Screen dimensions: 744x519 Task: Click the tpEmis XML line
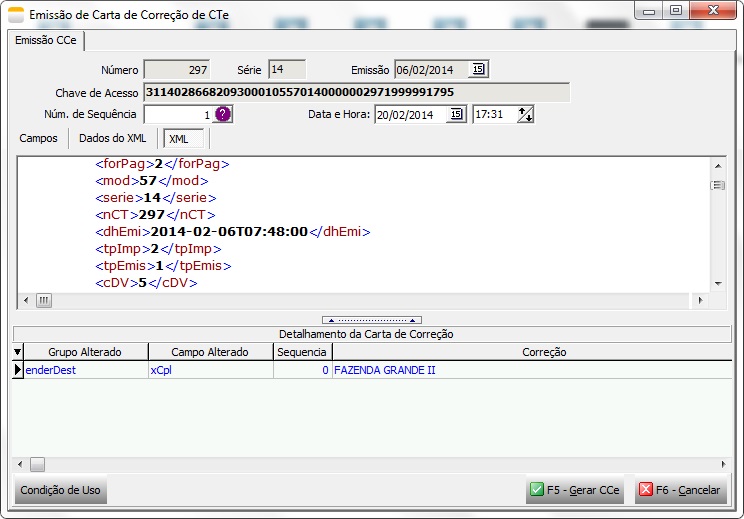[163, 266]
